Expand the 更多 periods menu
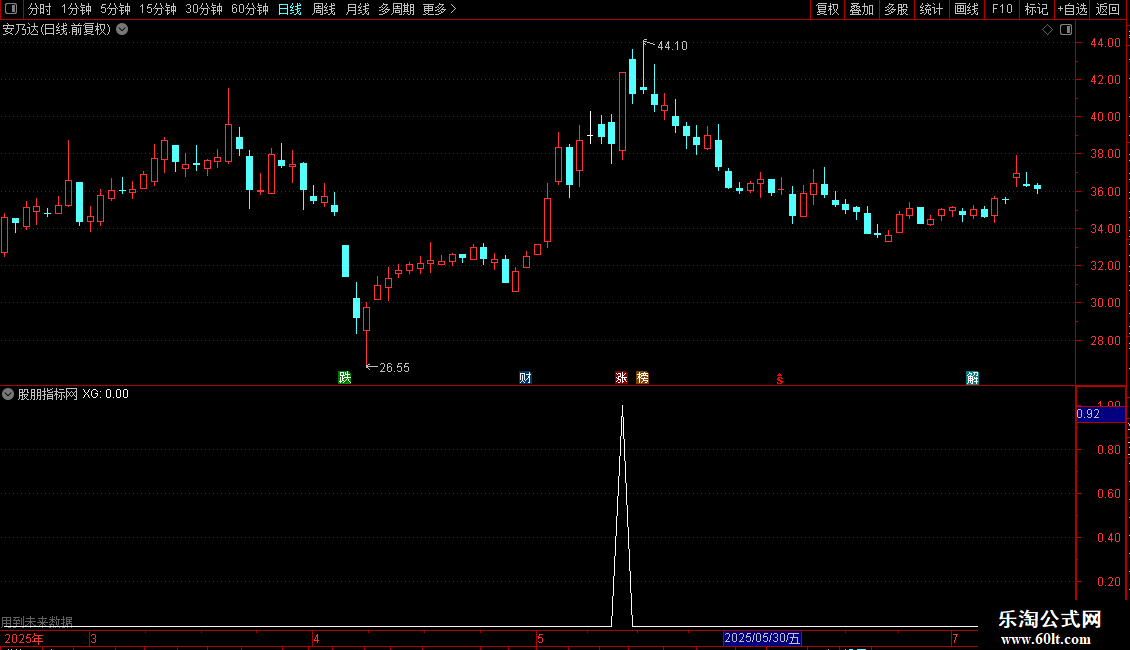The width and height of the screenshot is (1130, 650). click(439, 9)
